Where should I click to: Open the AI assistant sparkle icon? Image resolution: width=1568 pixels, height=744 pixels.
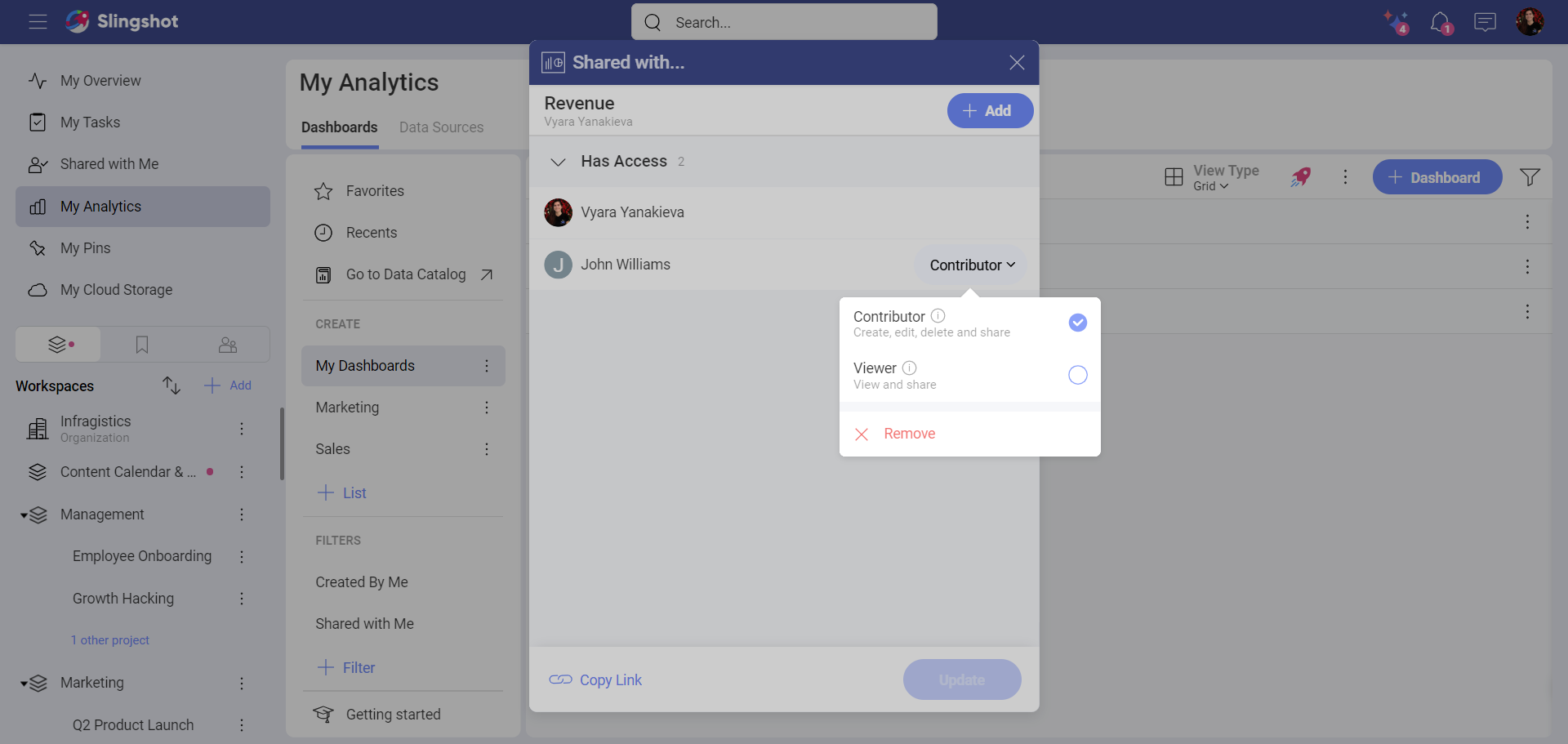coord(1396,22)
